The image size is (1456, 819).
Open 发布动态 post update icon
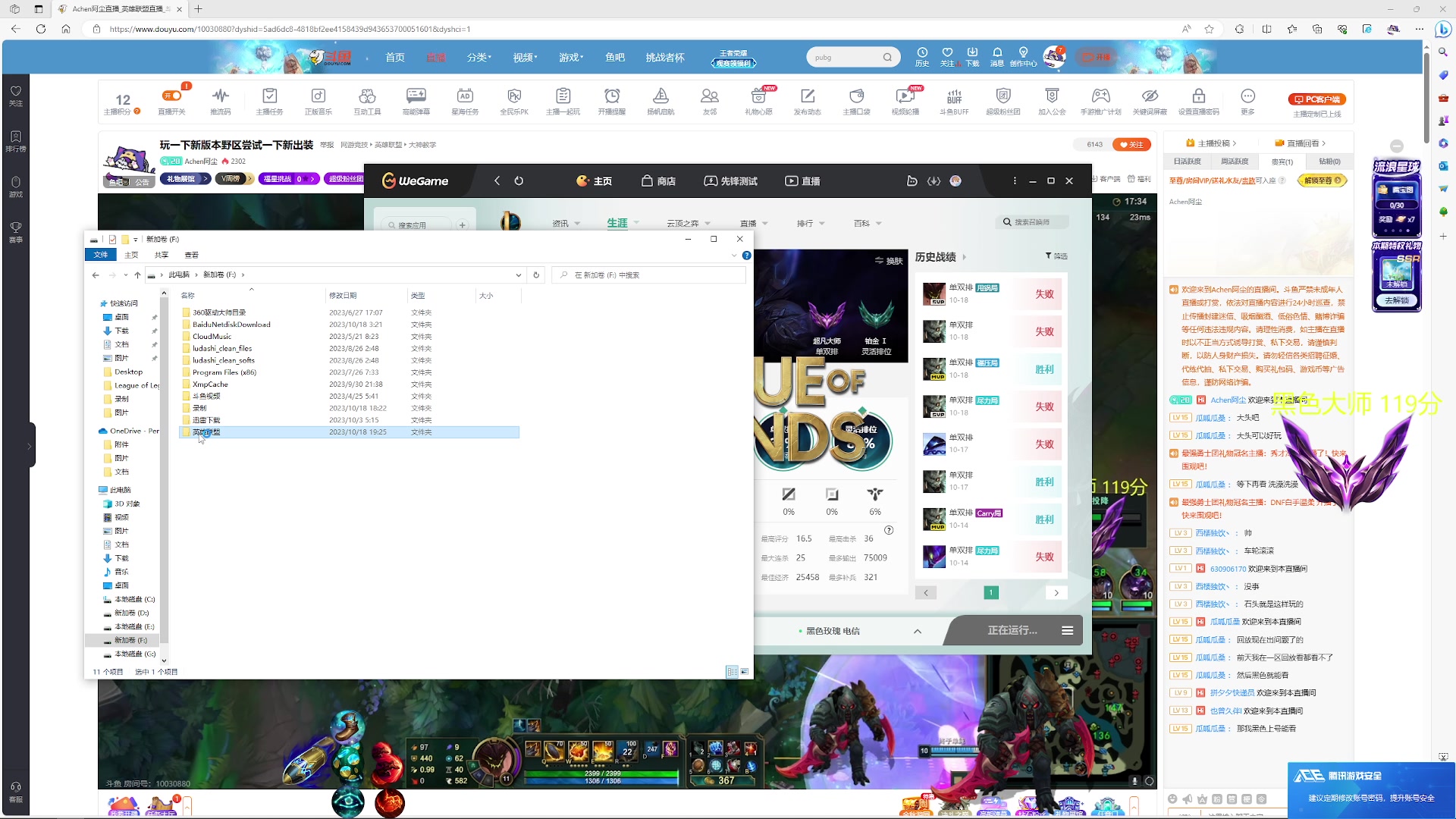[x=808, y=96]
